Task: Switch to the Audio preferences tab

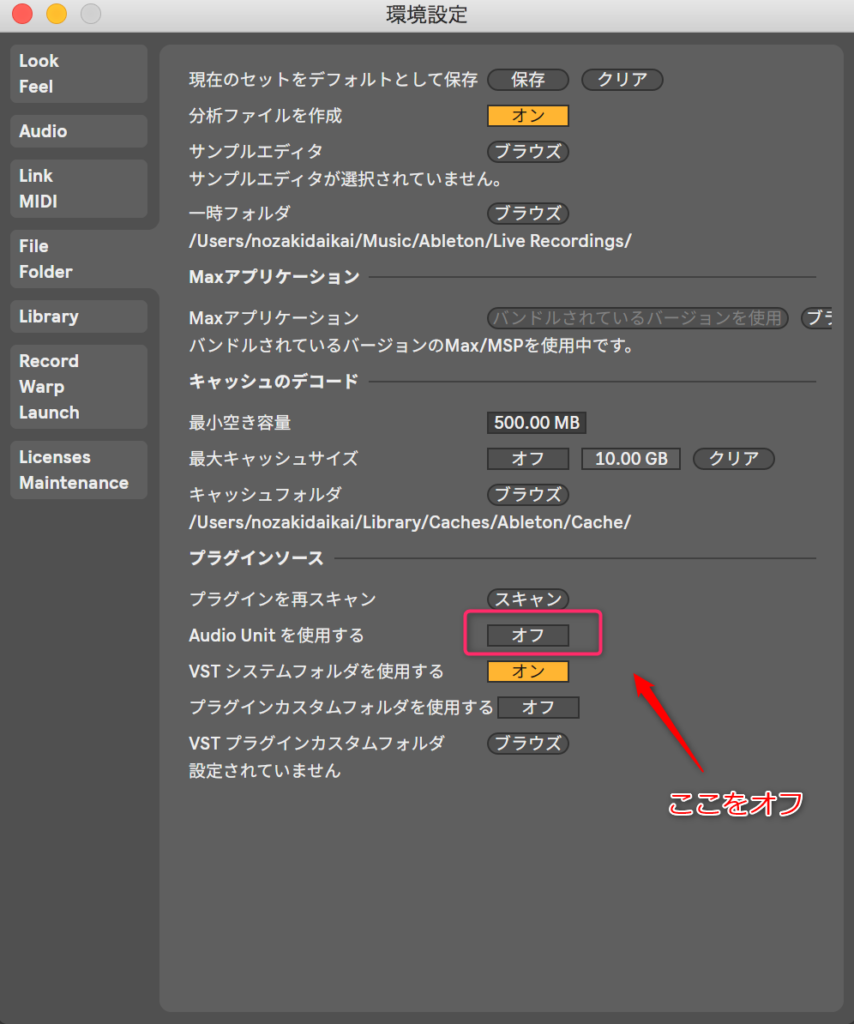Action: tap(78, 131)
